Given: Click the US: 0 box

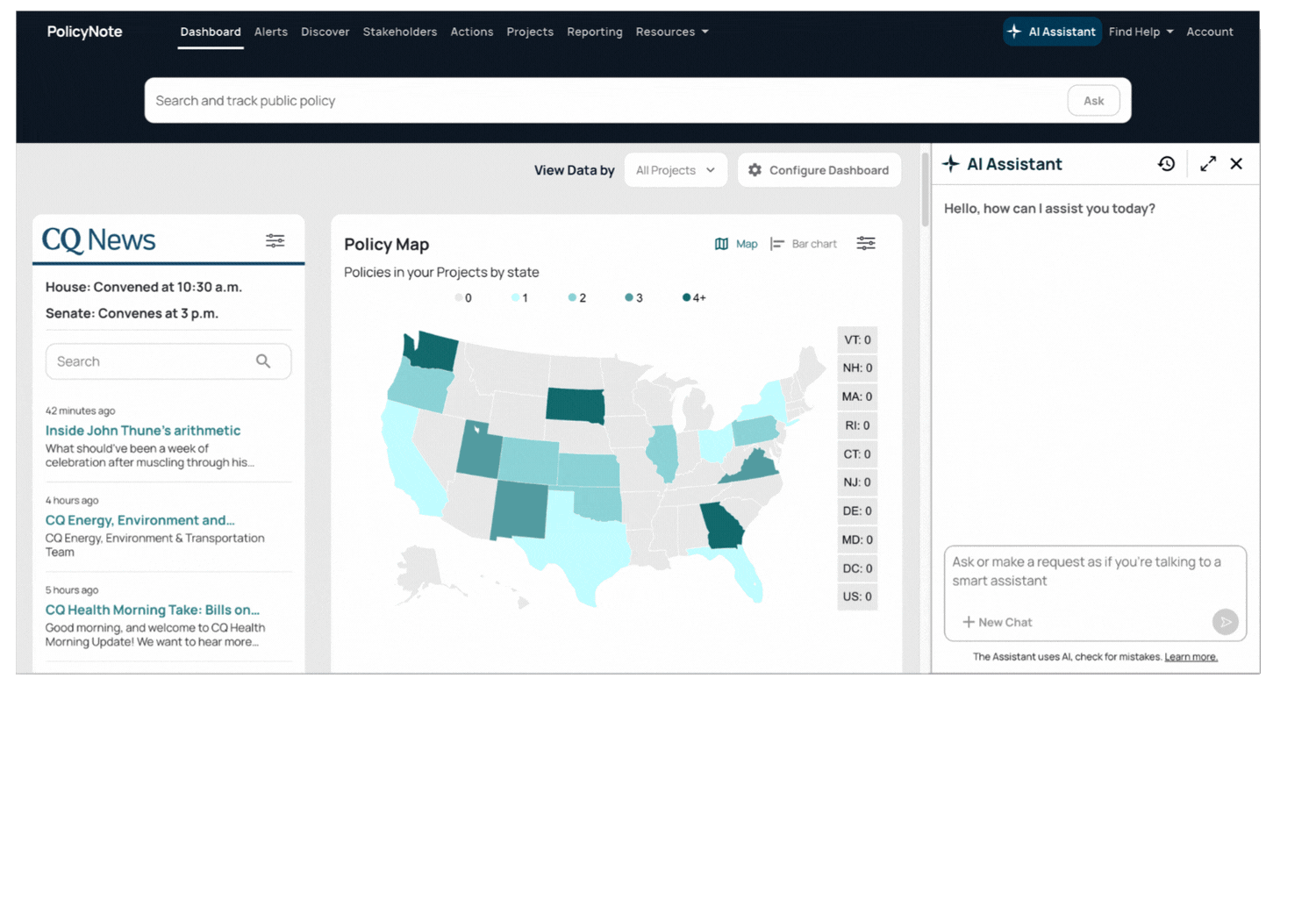Looking at the screenshot, I should coord(857,596).
